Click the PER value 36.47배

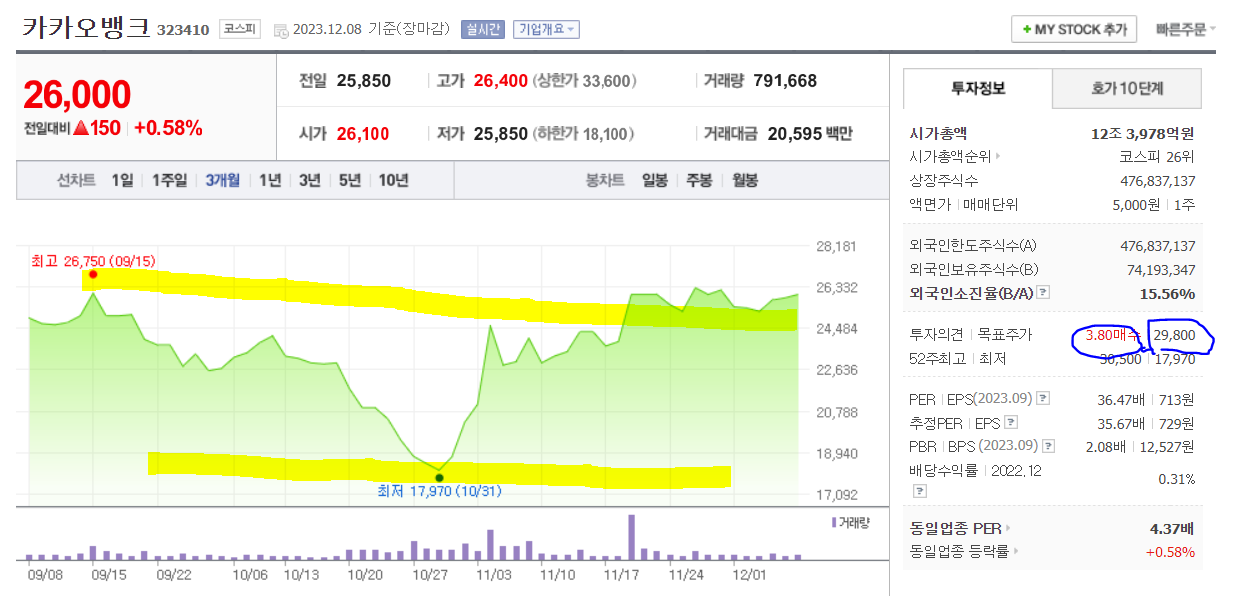1122,399
